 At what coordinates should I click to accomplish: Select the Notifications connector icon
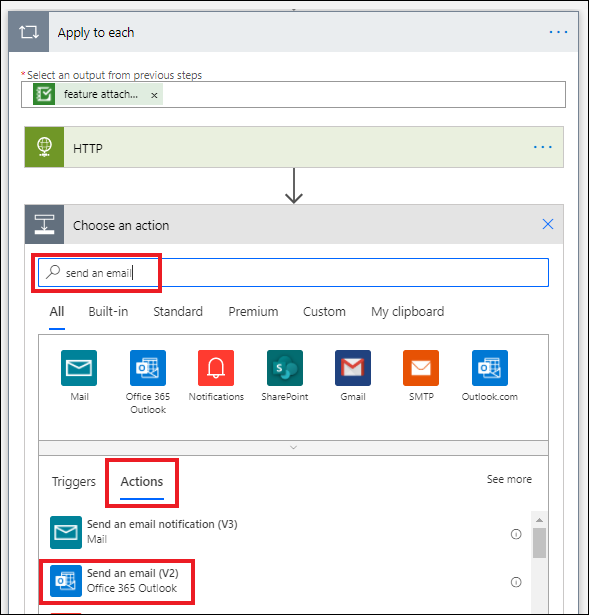(216, 368)
